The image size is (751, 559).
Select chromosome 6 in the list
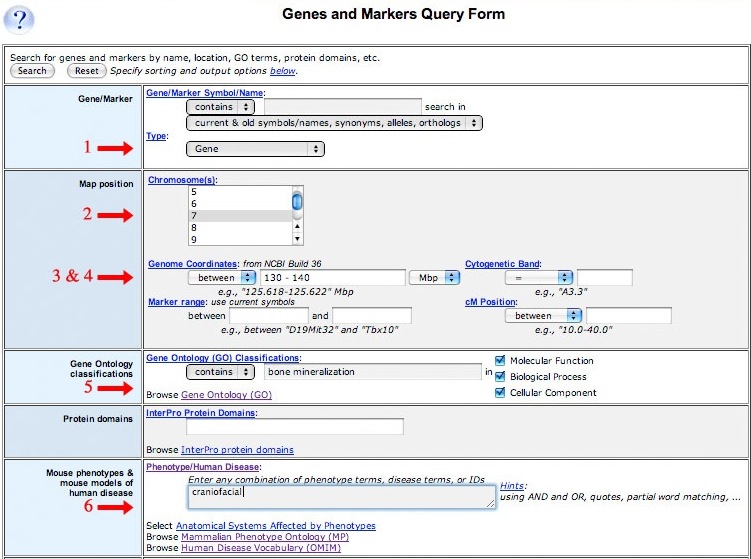240,204
